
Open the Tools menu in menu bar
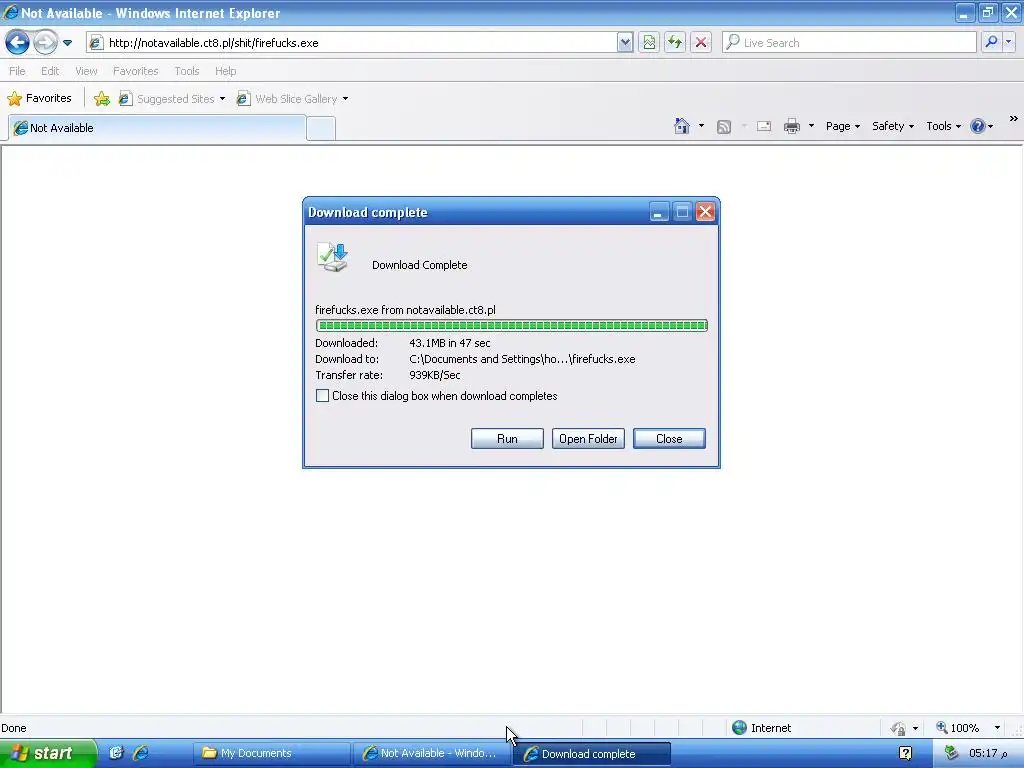[x=187, y=71]
